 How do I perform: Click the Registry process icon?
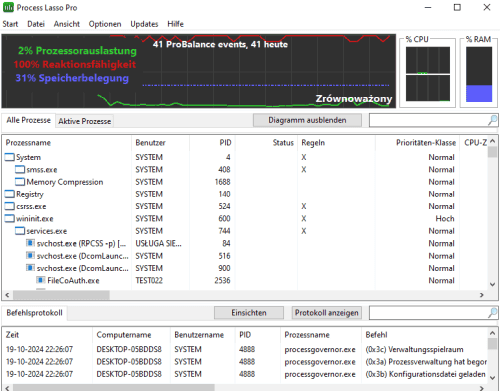(x=10, y=194)
